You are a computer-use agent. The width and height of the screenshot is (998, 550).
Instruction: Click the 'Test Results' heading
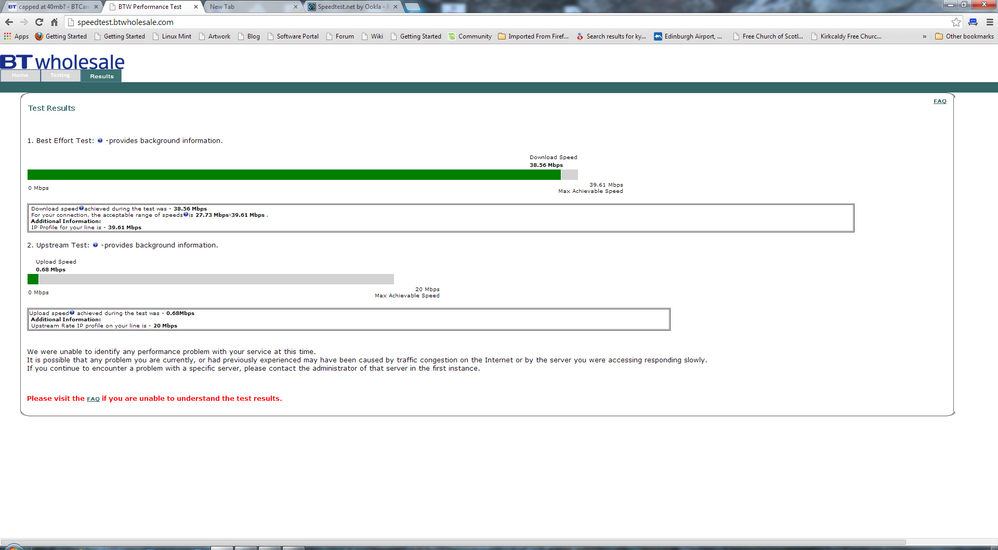[52, 108]
